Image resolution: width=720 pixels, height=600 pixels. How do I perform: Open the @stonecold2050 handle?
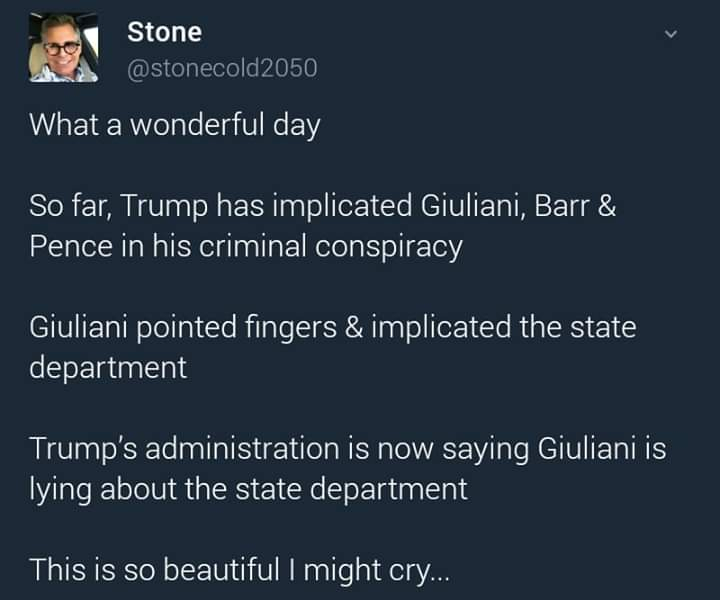(x=222, y=68)
